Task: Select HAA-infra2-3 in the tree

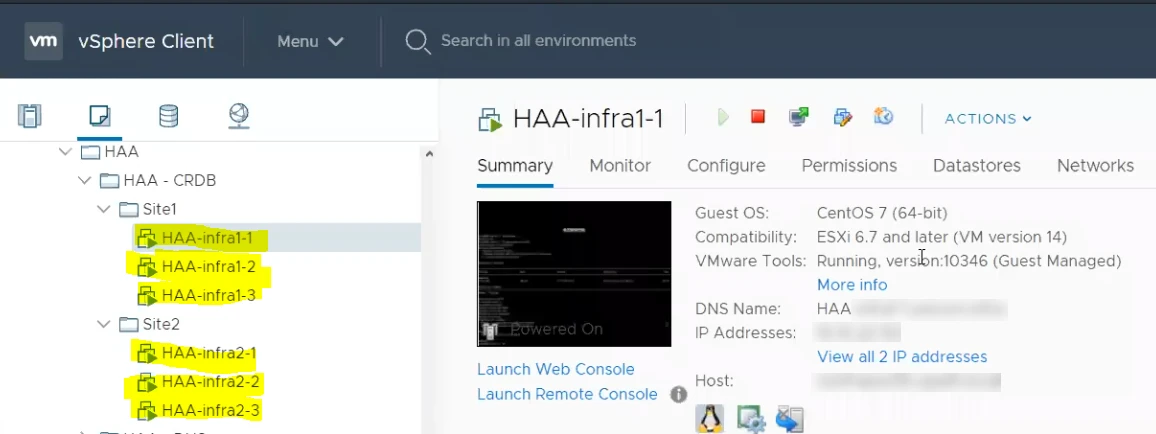Action: [x=210, y=410]
